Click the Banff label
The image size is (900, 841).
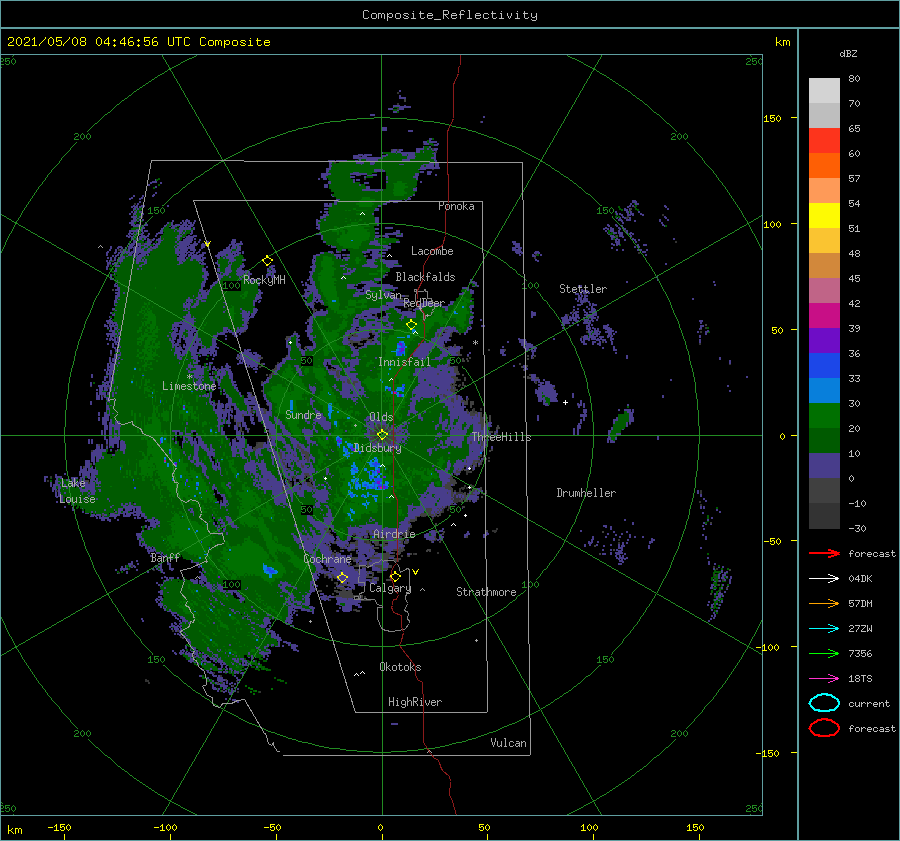click(165, 557)
